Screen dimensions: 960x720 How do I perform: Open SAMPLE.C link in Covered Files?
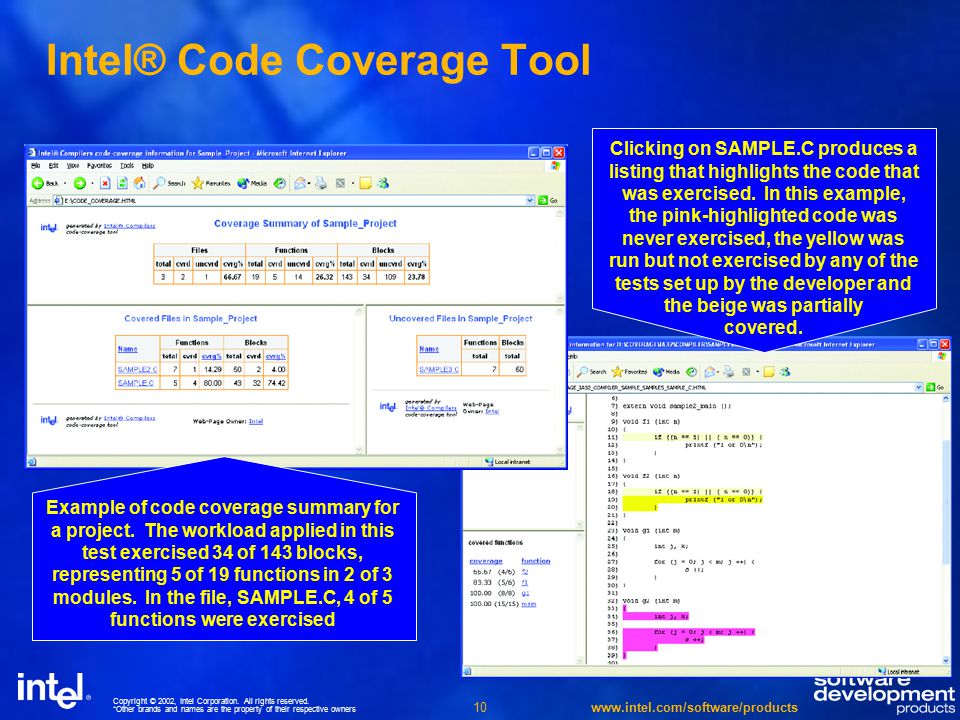pos(135,383)
